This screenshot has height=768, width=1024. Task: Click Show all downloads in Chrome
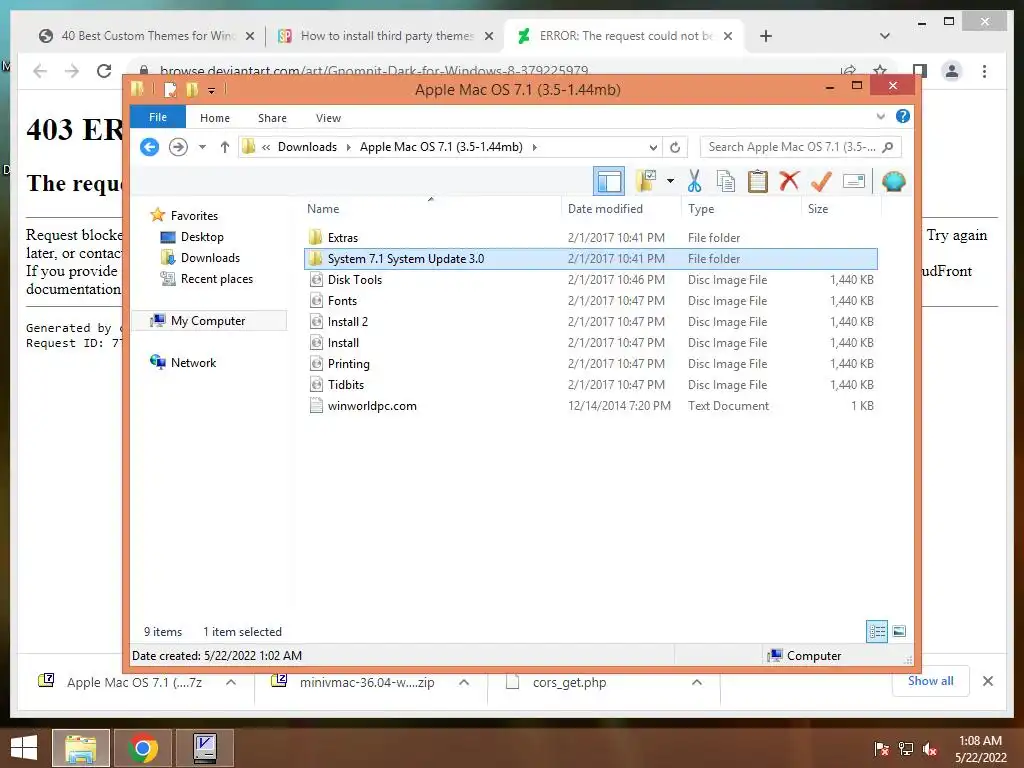[x=930, y=681]
